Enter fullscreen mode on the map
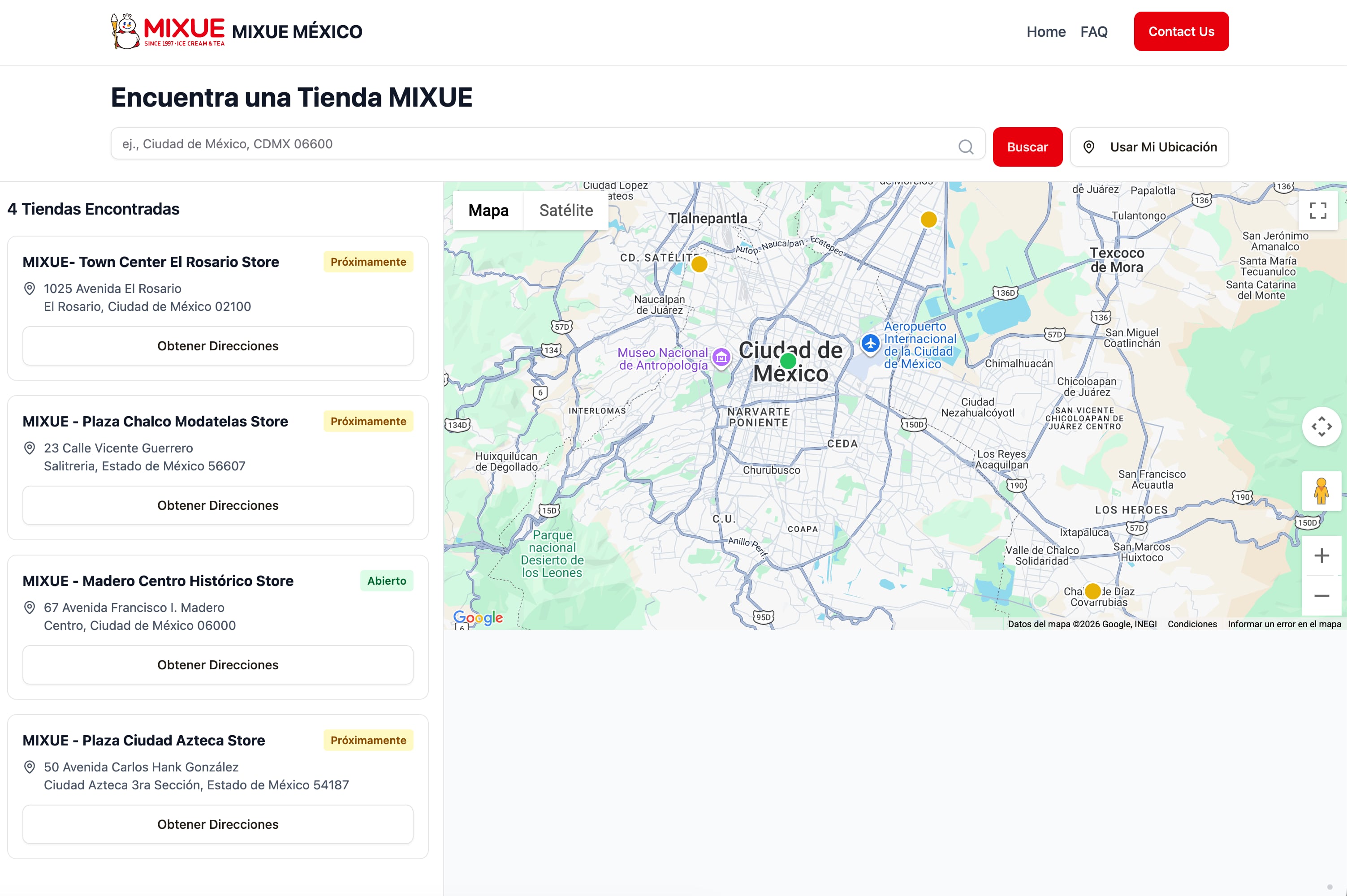The width and height of the screenshot is (1347, 896). pyautogui.click(x=1318, y=211)
